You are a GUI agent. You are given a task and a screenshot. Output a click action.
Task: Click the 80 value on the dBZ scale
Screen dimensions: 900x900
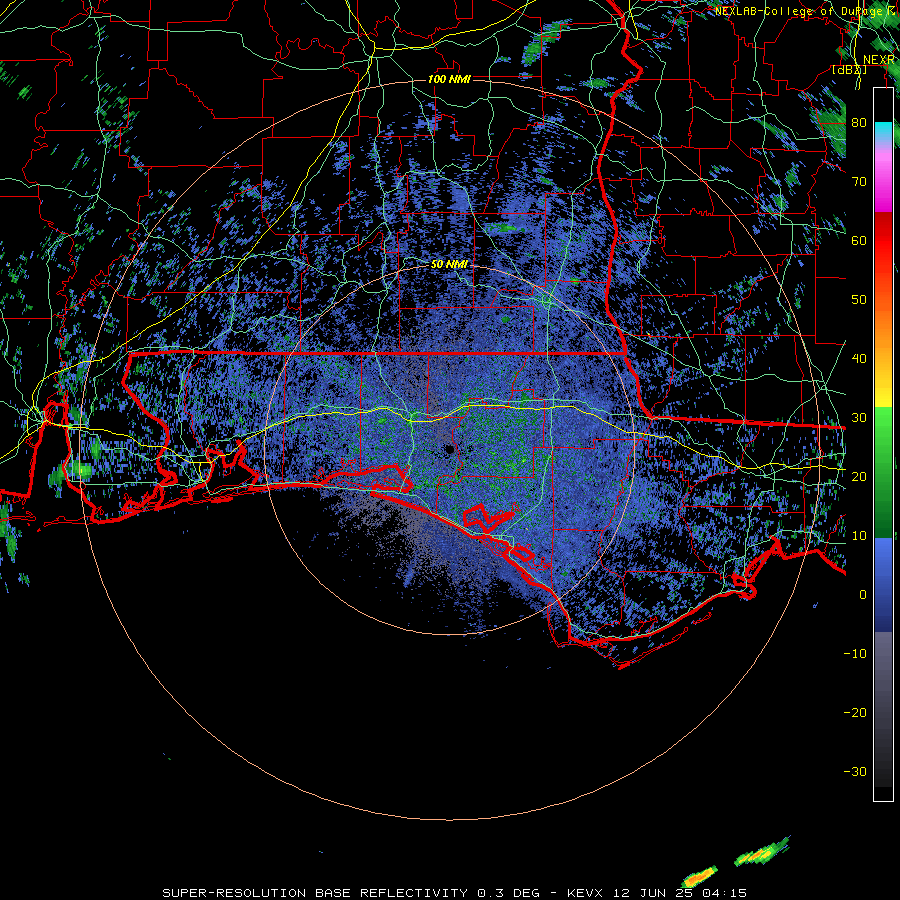click(859, 123)
